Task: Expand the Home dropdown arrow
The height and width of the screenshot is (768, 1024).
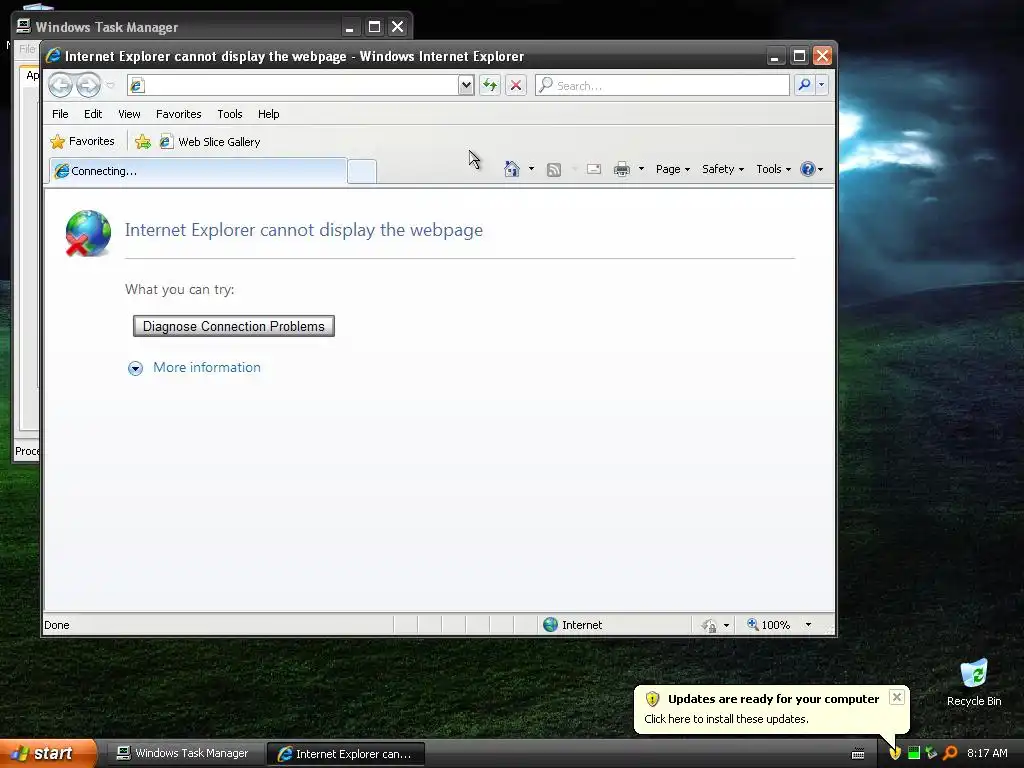Action: click(x=531, y=169)
